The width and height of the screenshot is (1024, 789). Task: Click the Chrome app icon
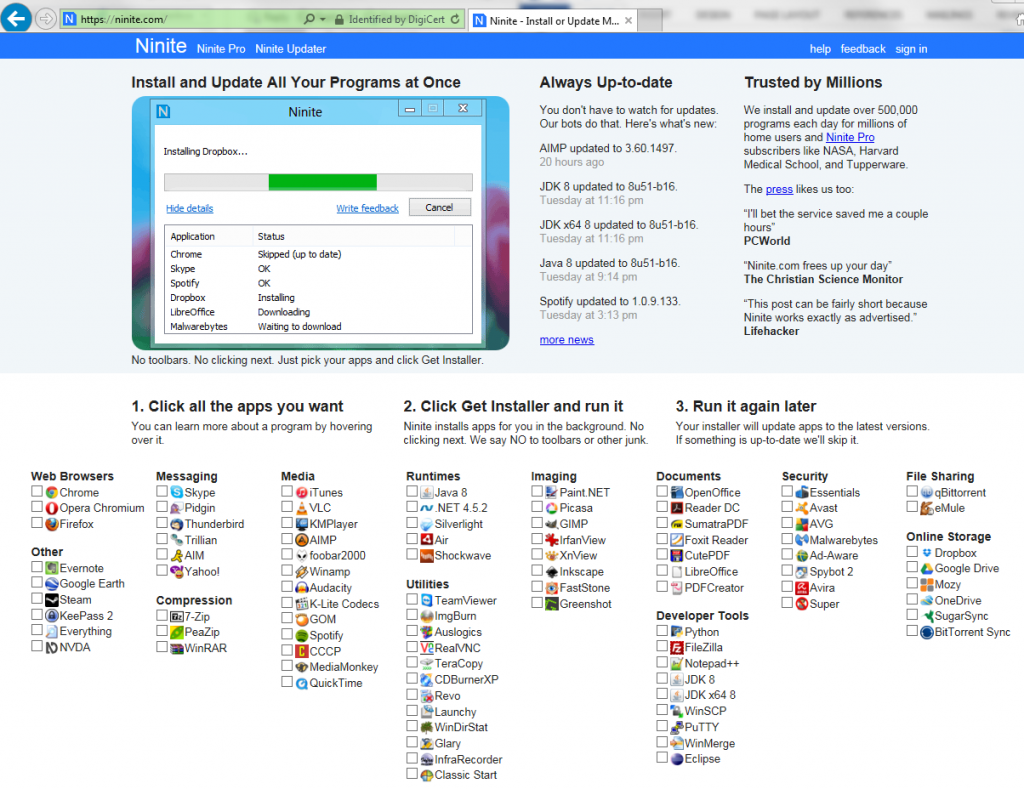[52, 492]
